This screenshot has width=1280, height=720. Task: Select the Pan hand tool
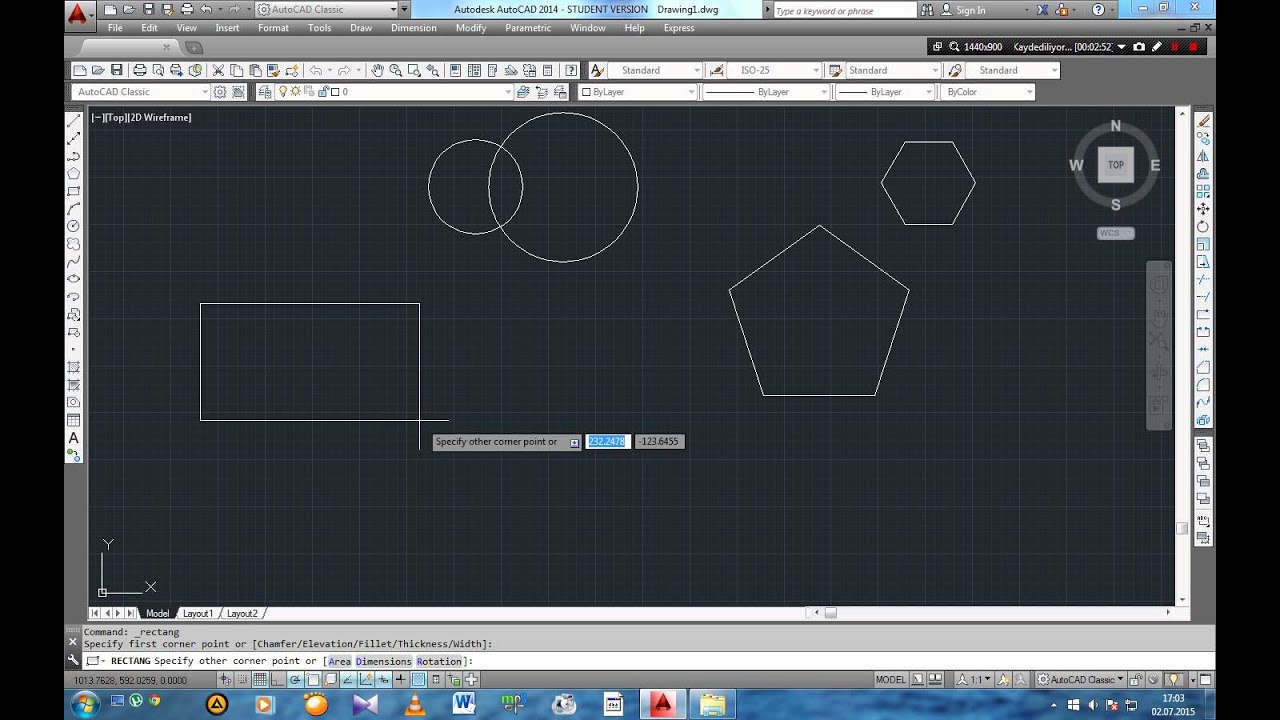coord(377,70)
